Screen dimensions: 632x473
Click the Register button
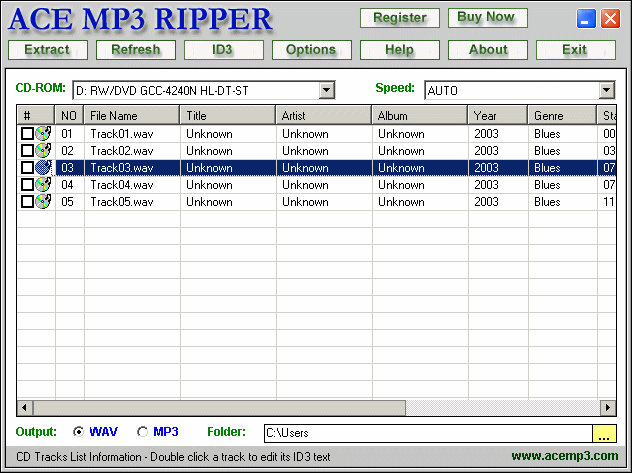(399, 18)
